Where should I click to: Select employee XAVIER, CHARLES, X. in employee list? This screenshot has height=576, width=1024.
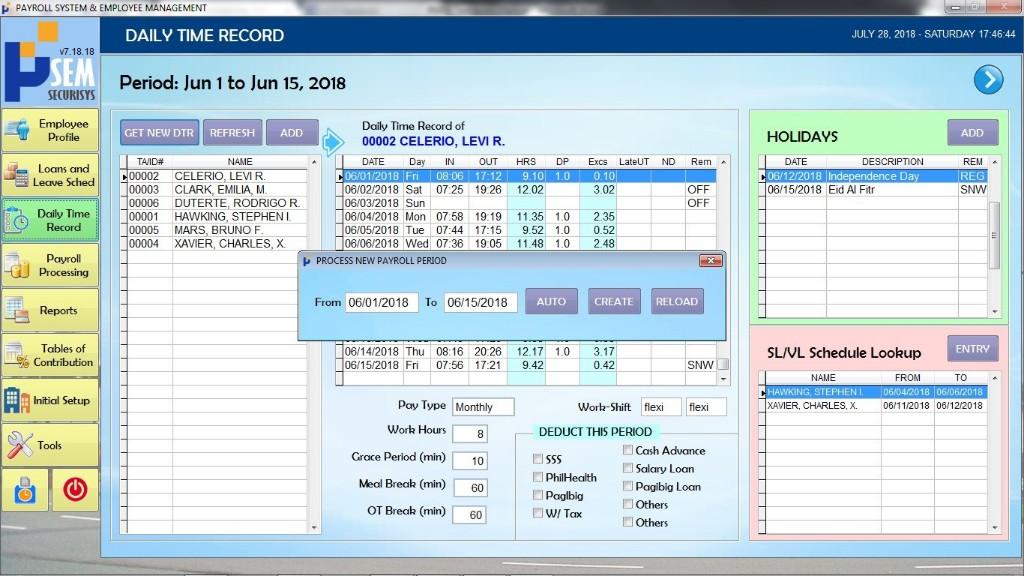tap(216, 244)
